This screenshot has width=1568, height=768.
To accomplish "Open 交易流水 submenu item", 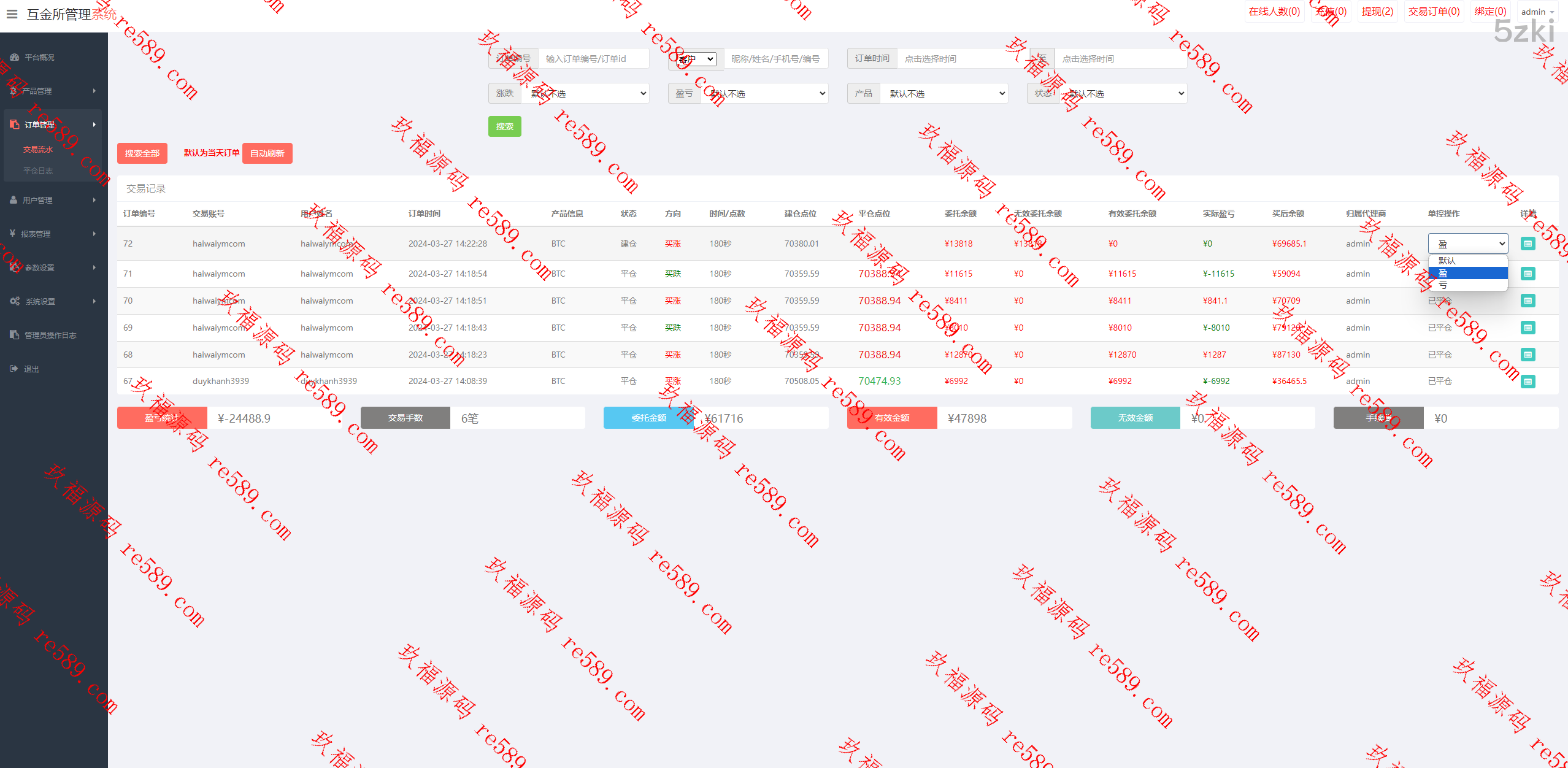I will pyautogui.click(x=38, y=150).
